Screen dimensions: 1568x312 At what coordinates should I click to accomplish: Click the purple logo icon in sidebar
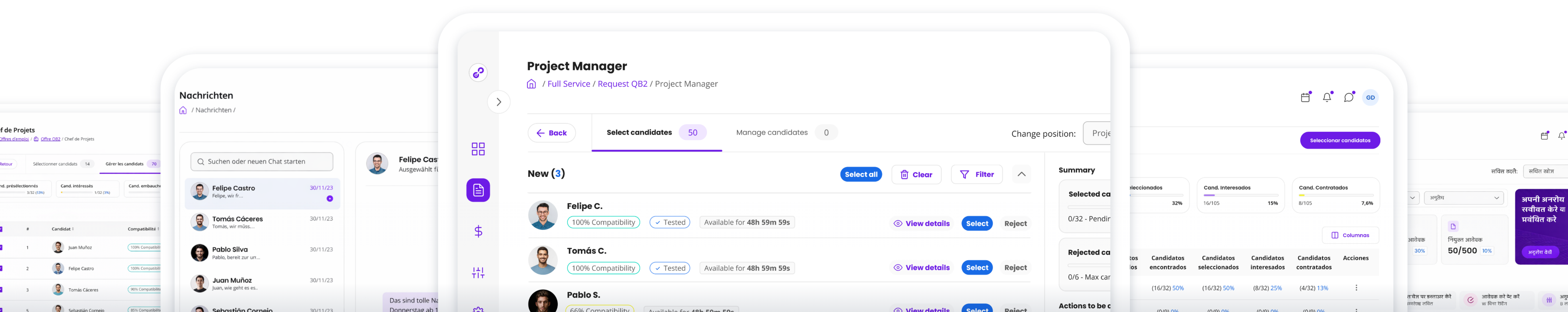[478, 73]
